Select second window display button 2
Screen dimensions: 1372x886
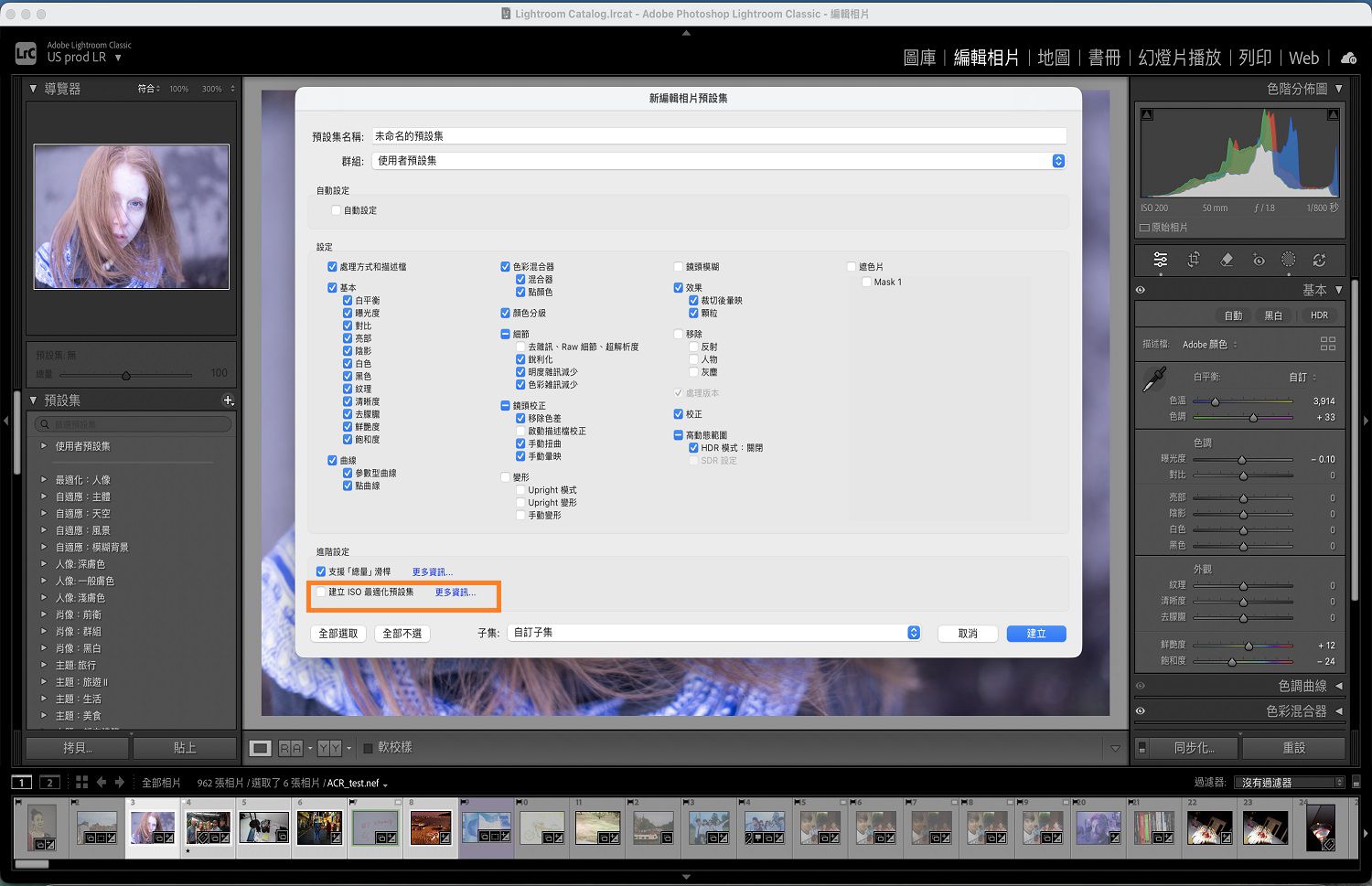coord(50,782)
